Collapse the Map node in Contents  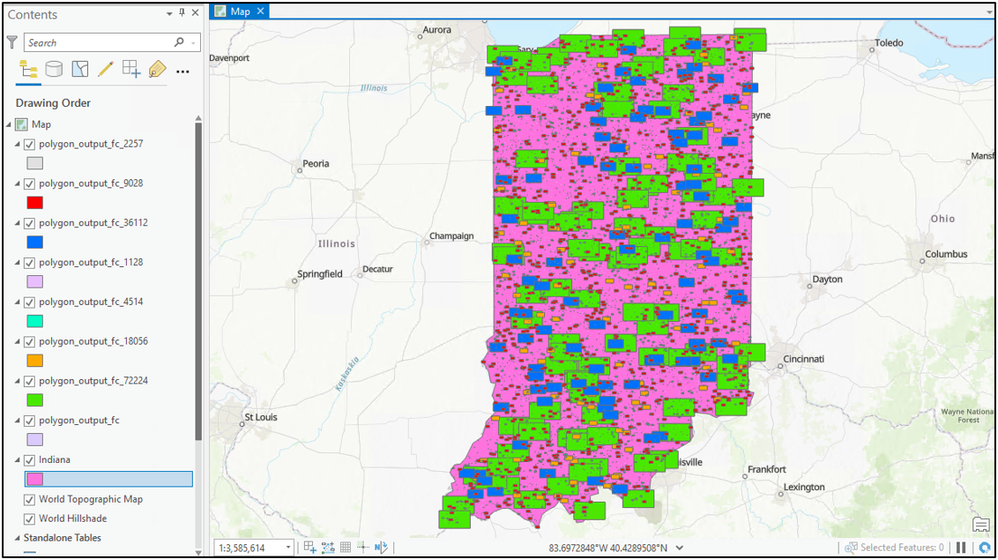coord(9,125)
